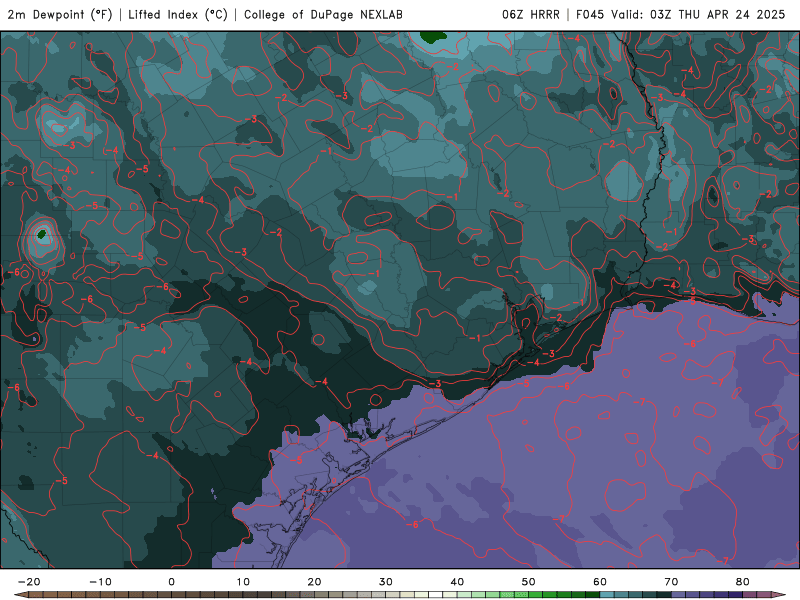Click the 80 label on the color scale
This screenshot has height=600, width=800.
[743, 582]
